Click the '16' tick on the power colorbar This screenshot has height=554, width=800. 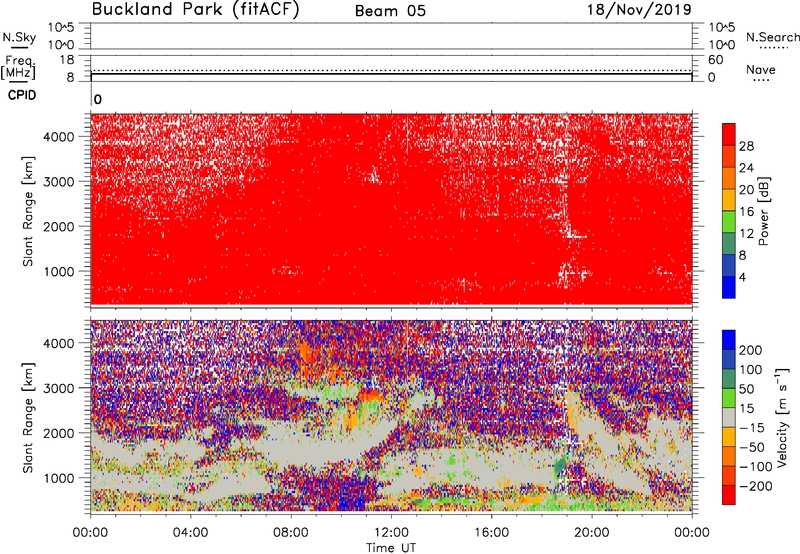click(x=746, y=212)
